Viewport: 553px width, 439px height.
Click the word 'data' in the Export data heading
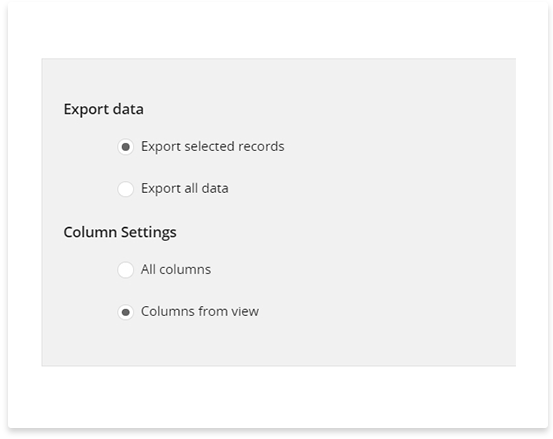(x=128, y=109)
